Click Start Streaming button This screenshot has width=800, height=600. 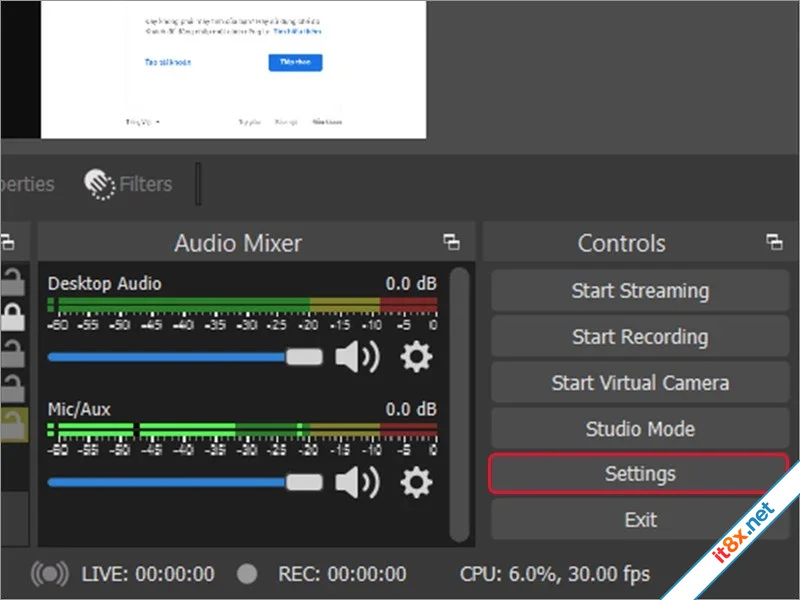[x=640, y=291]
